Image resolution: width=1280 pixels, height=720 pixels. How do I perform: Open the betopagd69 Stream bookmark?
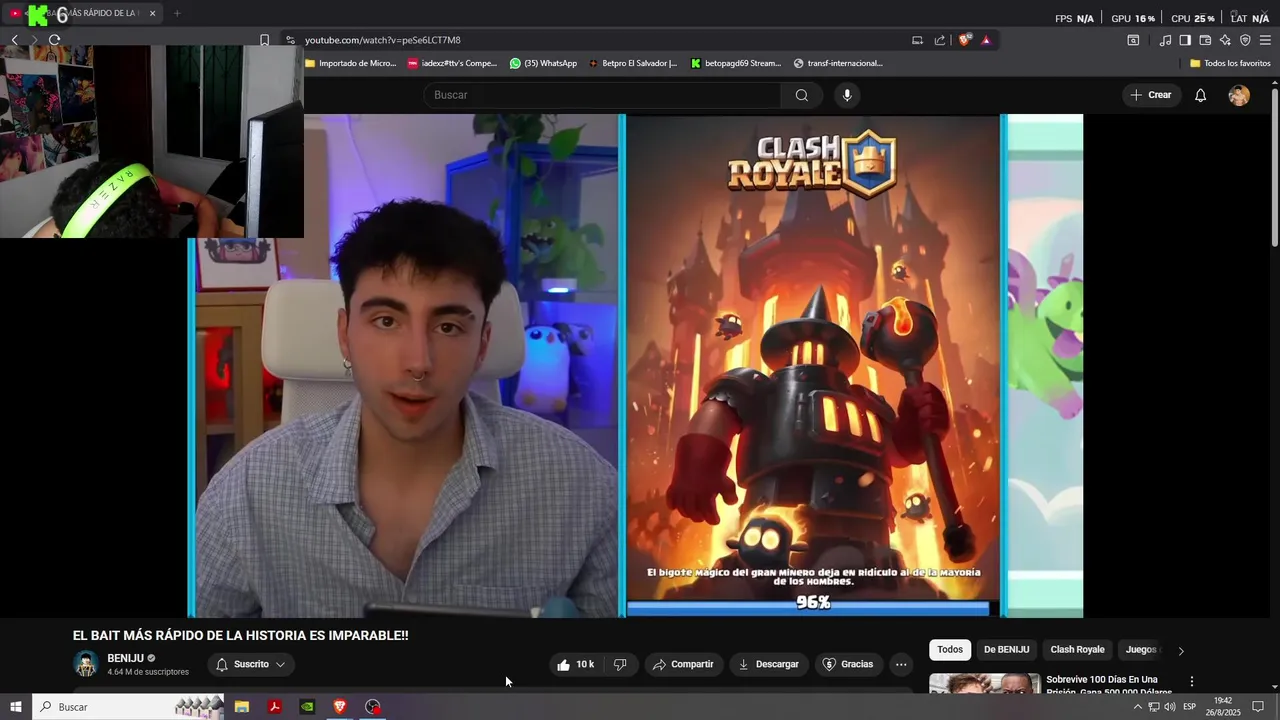pyautogui.click(x=736, y=63)
